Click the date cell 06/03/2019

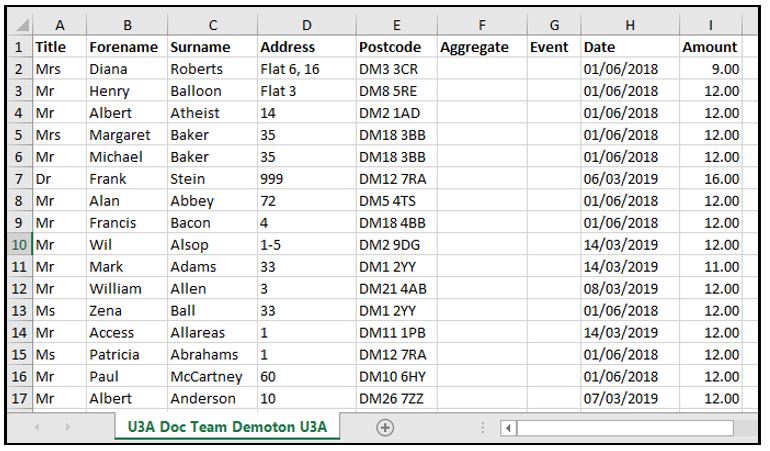point(629,179)
